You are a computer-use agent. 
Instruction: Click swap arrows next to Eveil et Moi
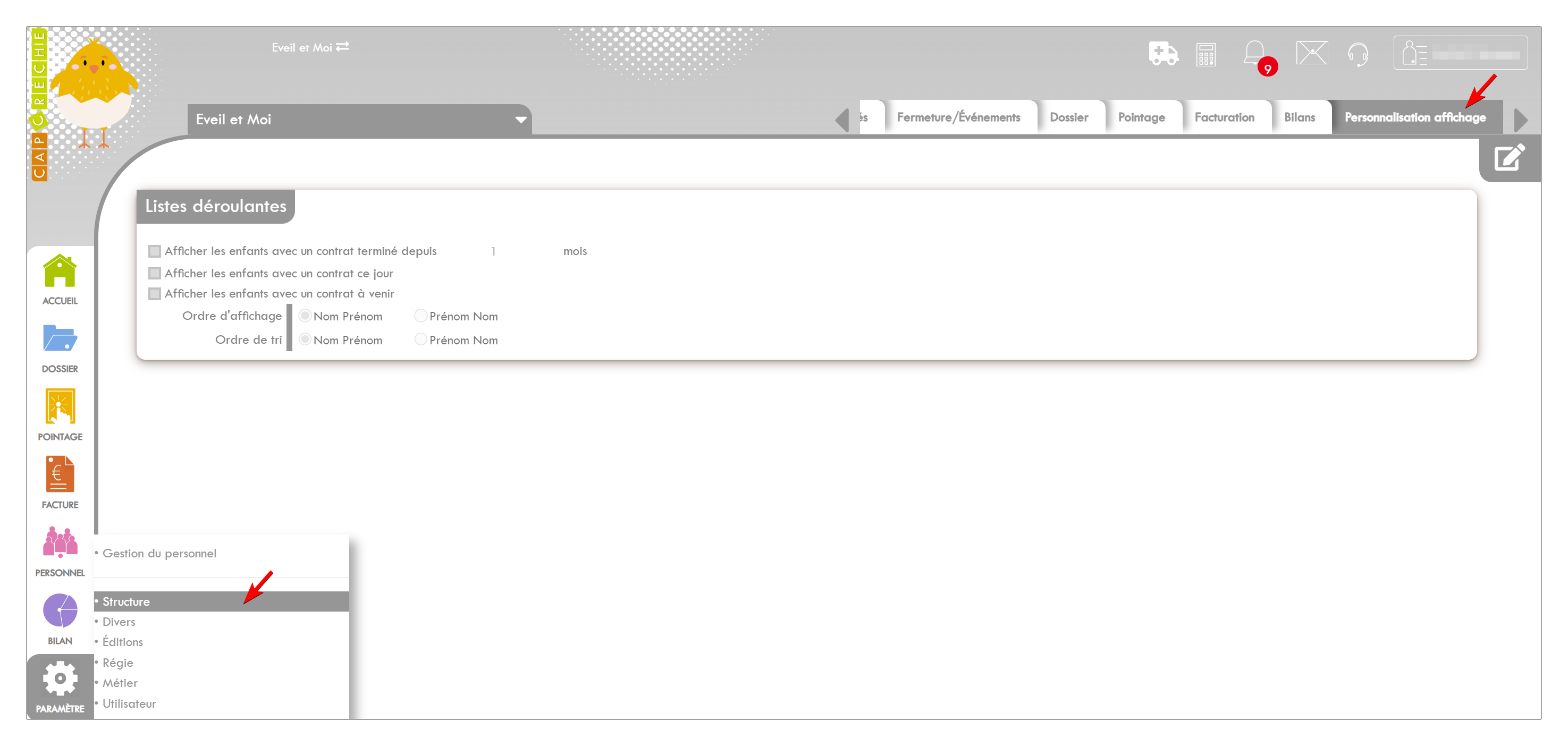coord(343,47)
